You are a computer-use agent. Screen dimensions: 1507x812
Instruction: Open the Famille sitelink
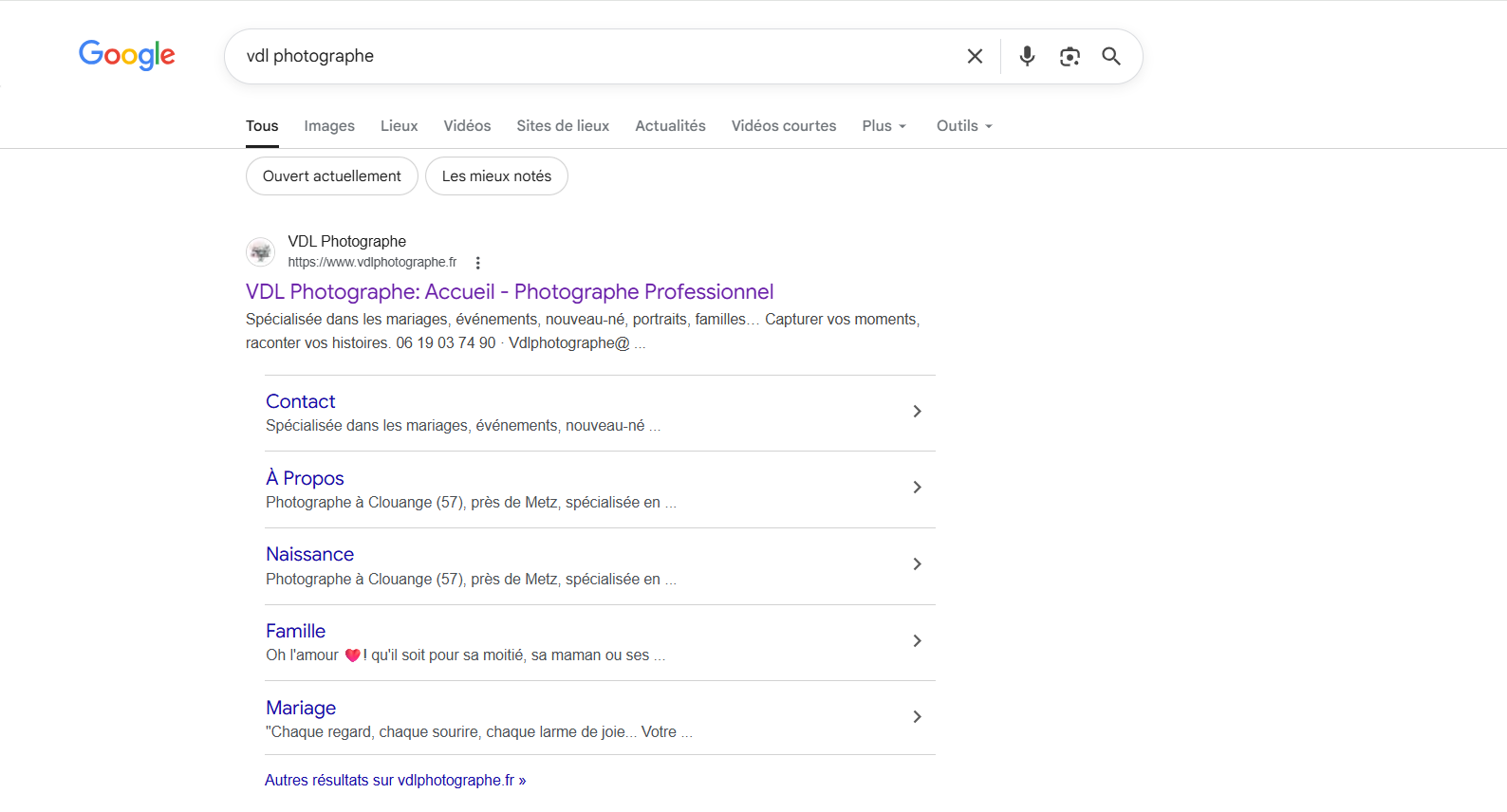[295, 631]
